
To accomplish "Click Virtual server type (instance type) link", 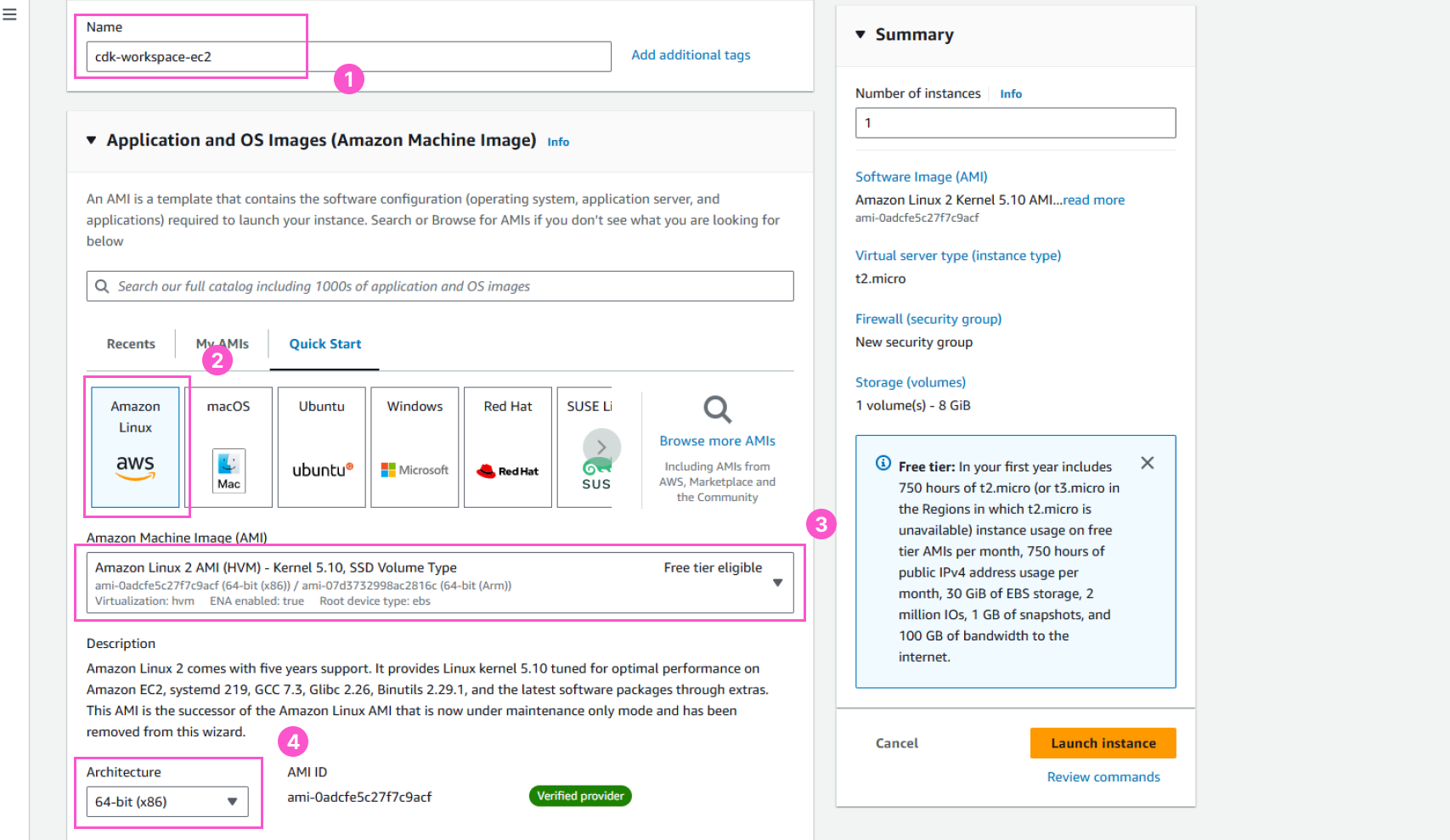I will coord(958,256).
